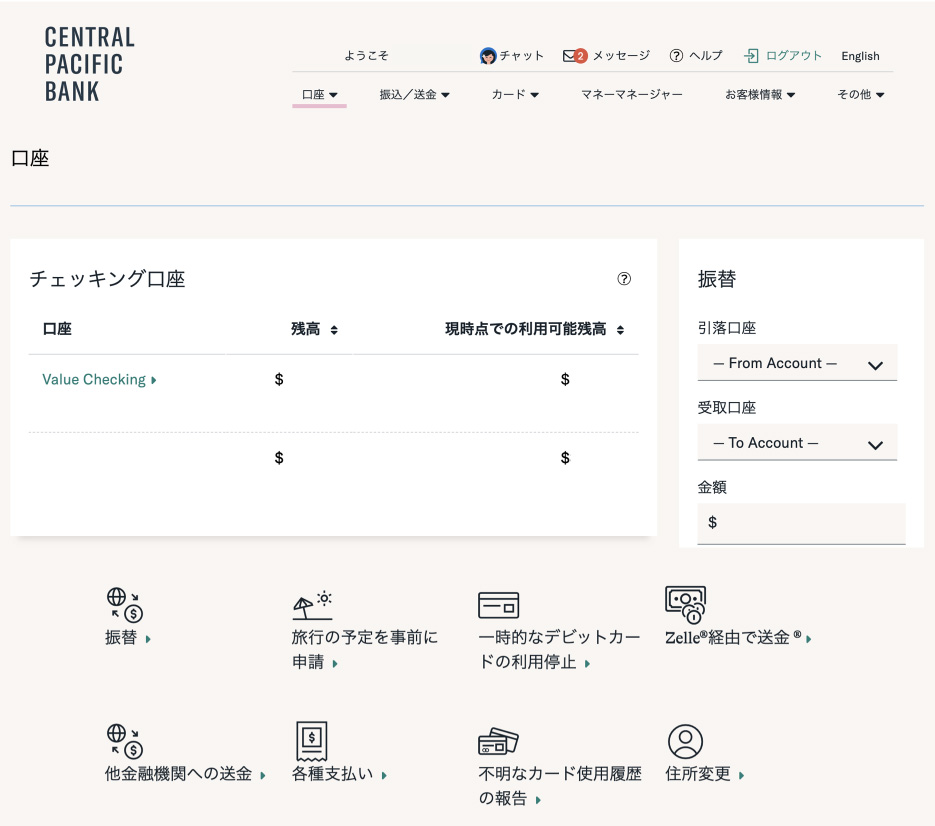This screenshot has width=935, height=826.
Task: Click the beach umbrella travel notice icon
Action: coord(312,604)
